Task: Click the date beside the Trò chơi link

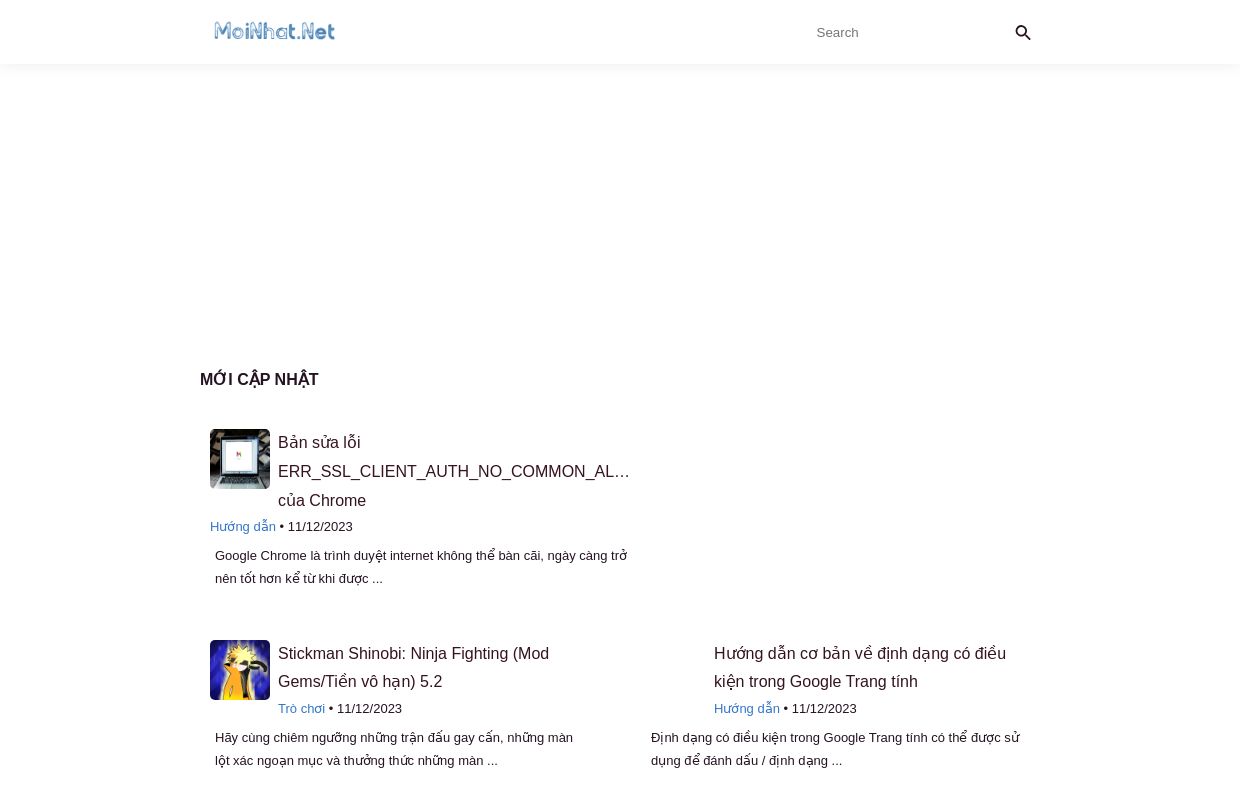Action: click(369, 709)
